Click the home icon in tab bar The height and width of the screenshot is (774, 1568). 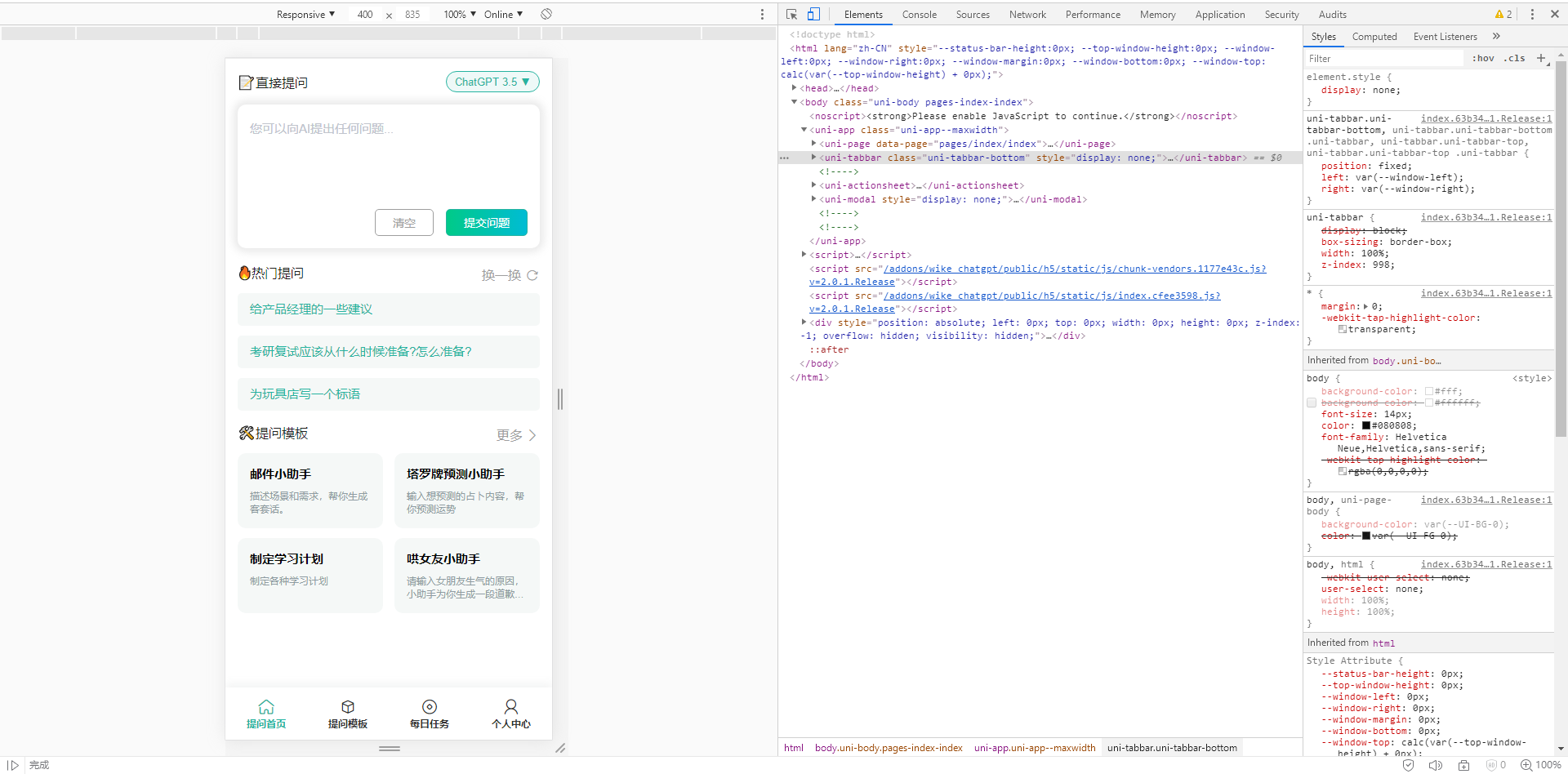[x=266, y=707]
